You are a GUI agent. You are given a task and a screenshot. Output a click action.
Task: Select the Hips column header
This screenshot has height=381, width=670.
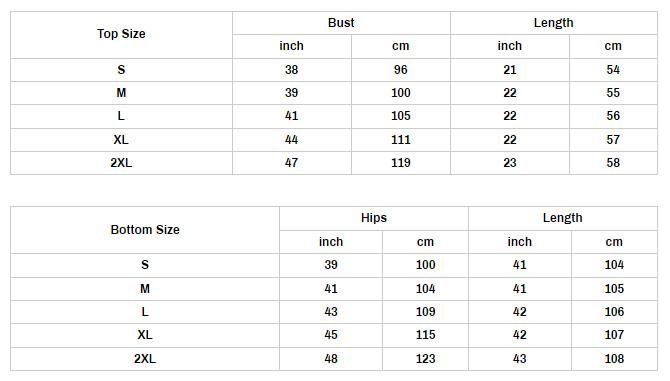point(374,218)
